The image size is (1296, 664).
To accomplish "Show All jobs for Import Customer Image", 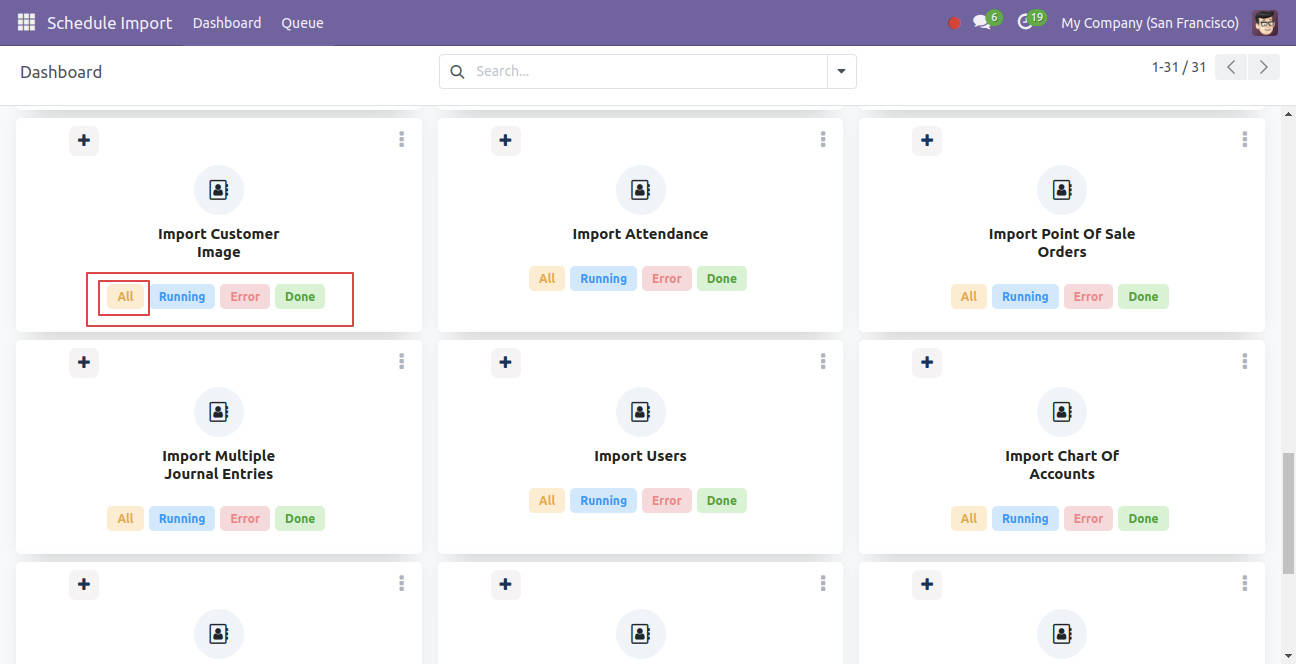I will (x=125, y=297).
